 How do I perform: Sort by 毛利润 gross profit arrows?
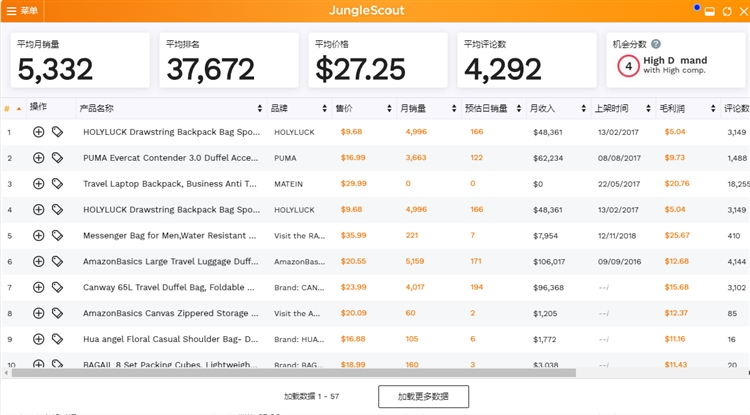[x=713, y=109]
